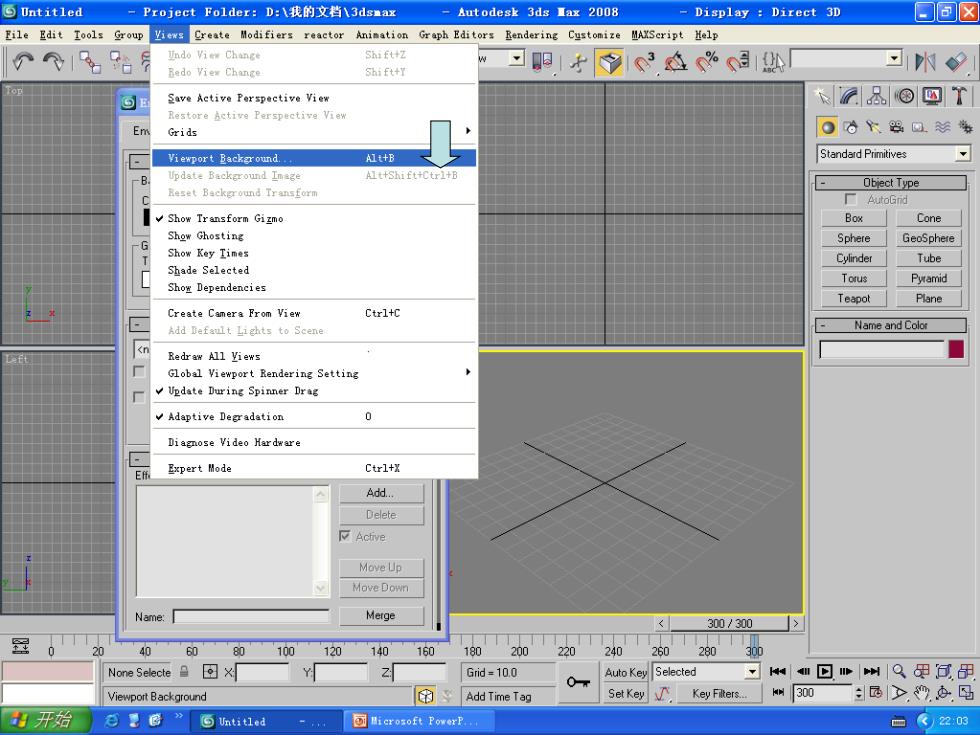Select the Helpers category icon
Viewport: 980px width, 735px height.
(x=919, y=128)
